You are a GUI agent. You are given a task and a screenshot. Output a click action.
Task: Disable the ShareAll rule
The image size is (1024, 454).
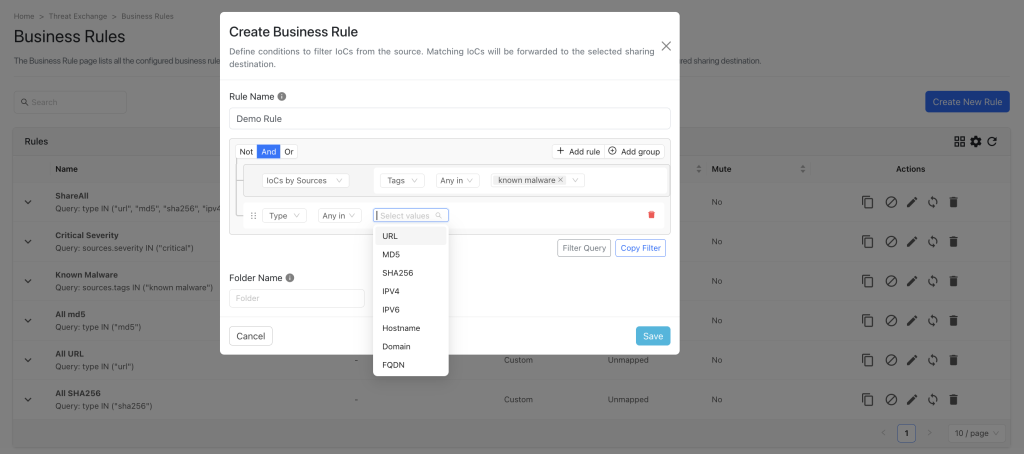[x=891, y=203]
